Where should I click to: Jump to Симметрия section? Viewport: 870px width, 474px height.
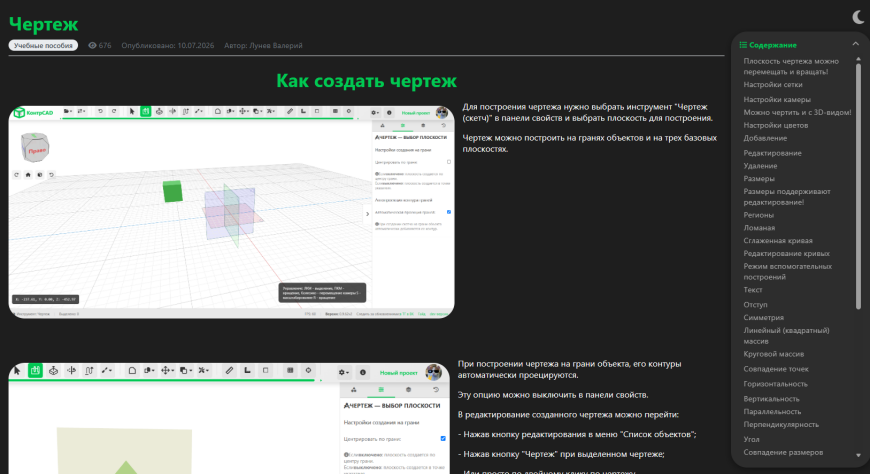(x=763, y=317)
